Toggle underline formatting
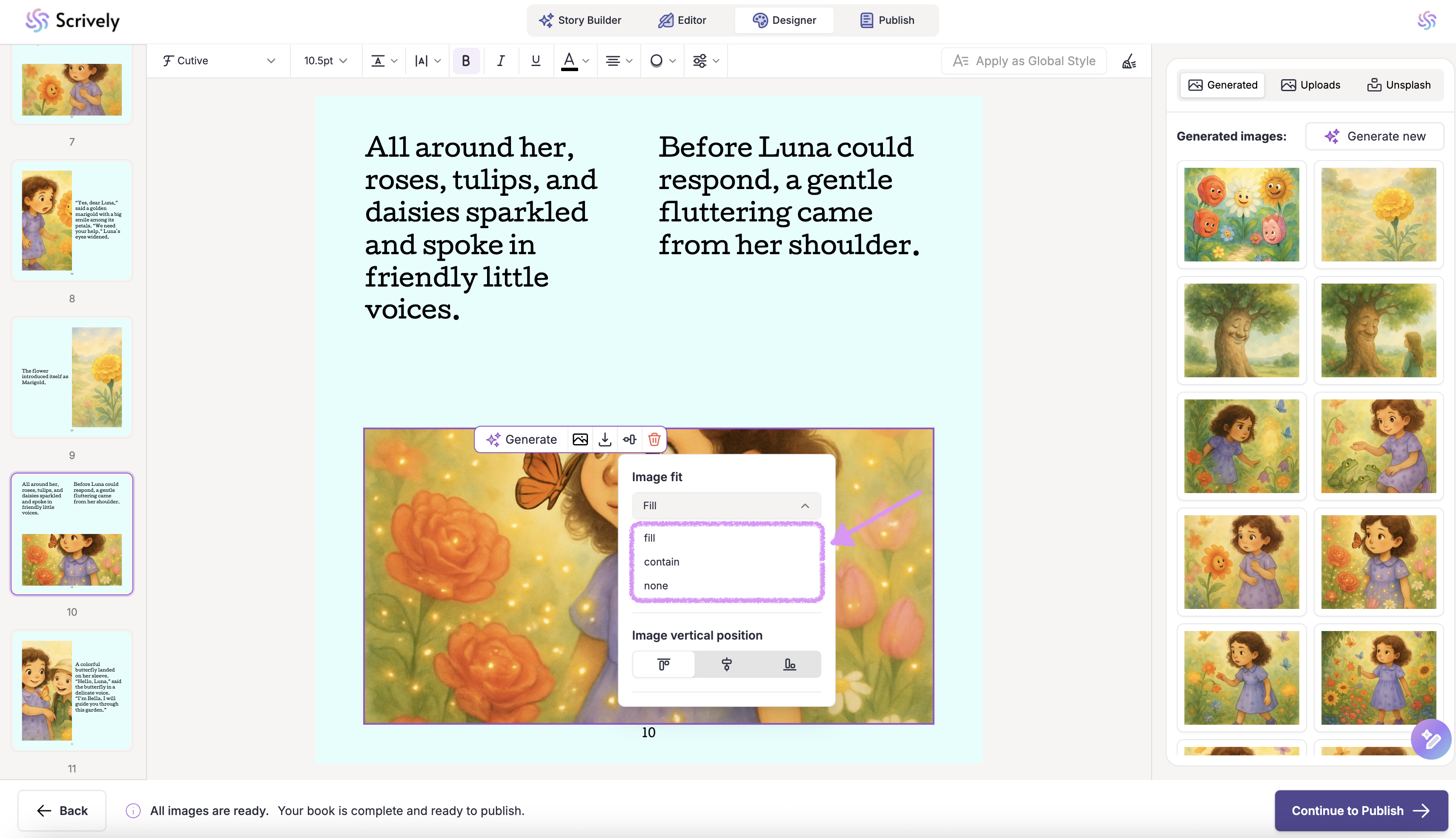The image size is (1456, 838). (536, 61)
